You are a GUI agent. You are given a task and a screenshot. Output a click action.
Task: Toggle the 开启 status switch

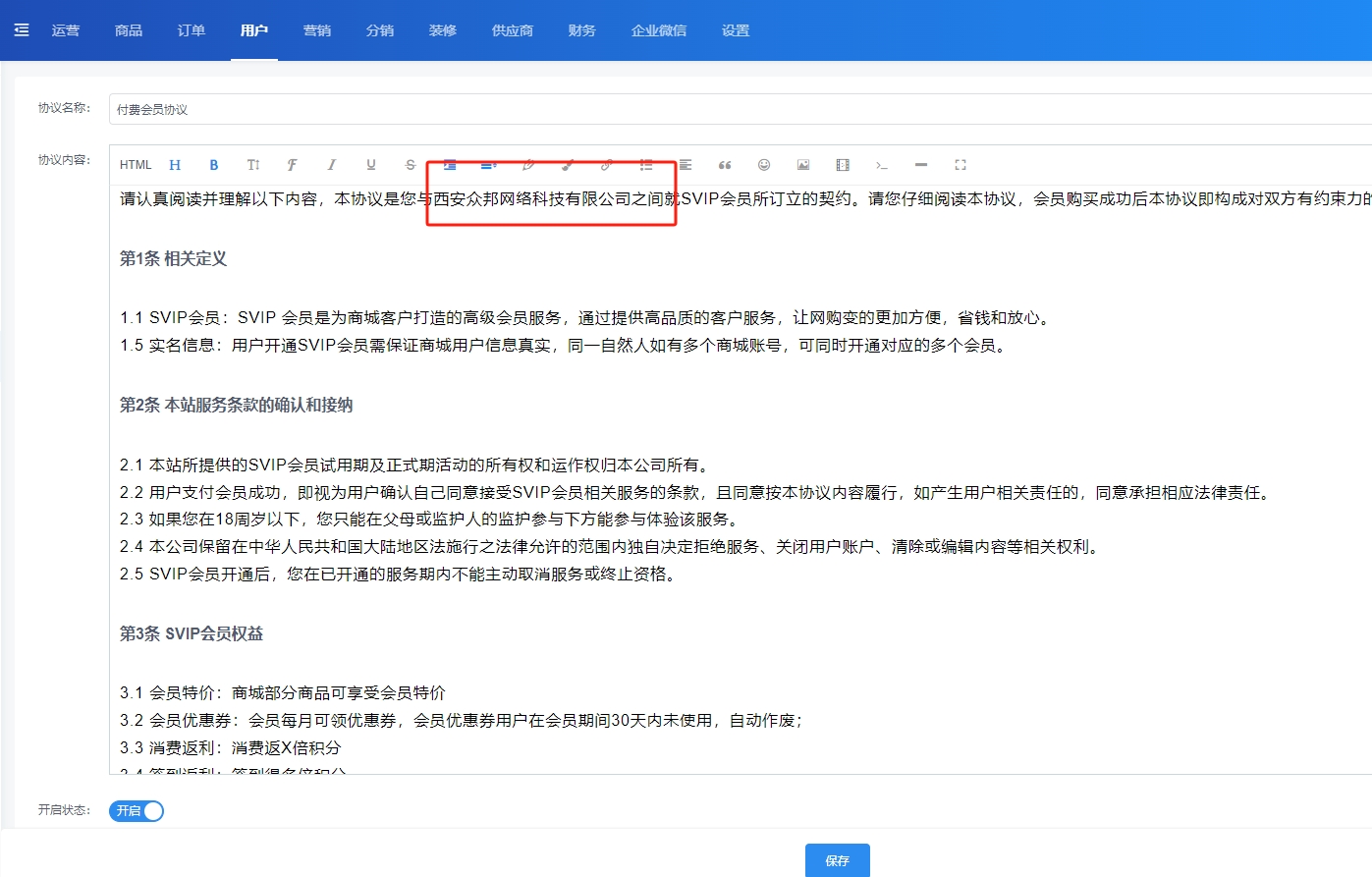[137, 811]
